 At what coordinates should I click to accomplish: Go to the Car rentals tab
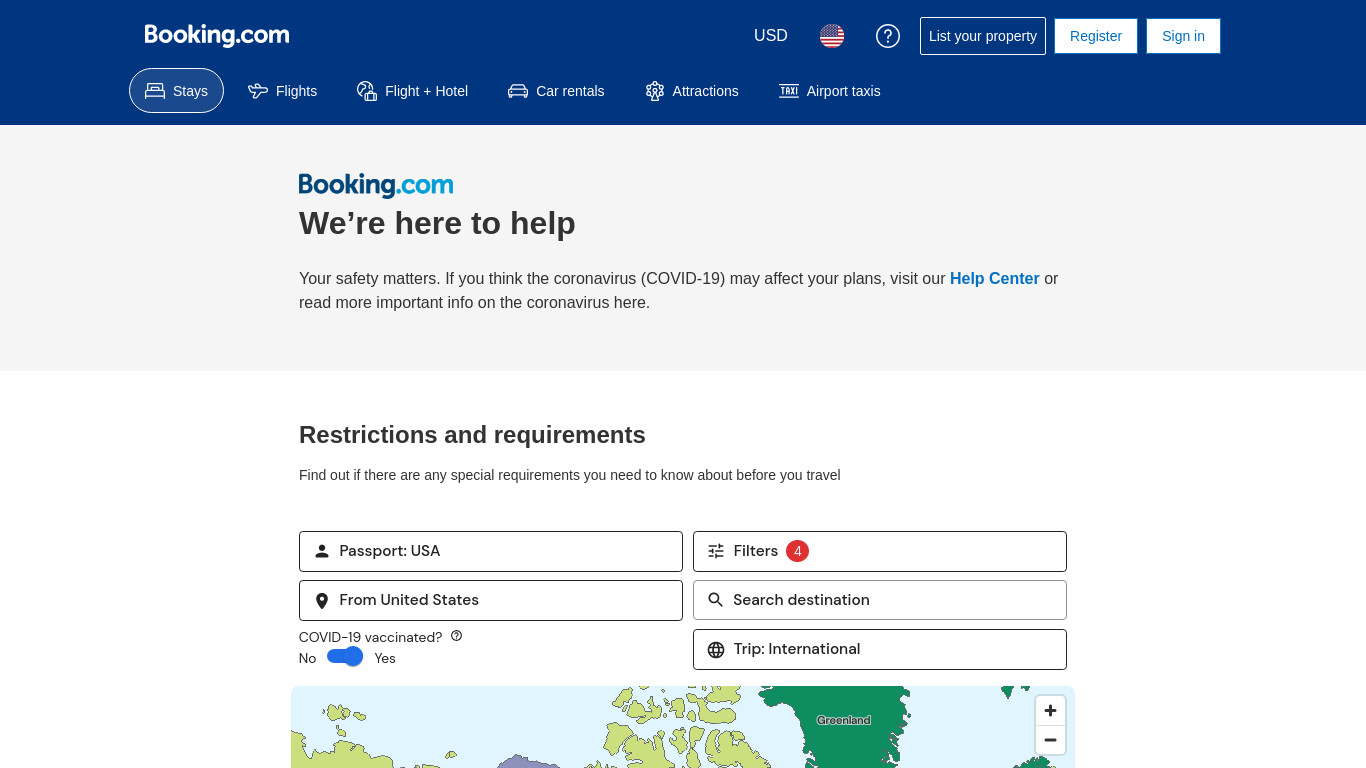tap(556, 91)
